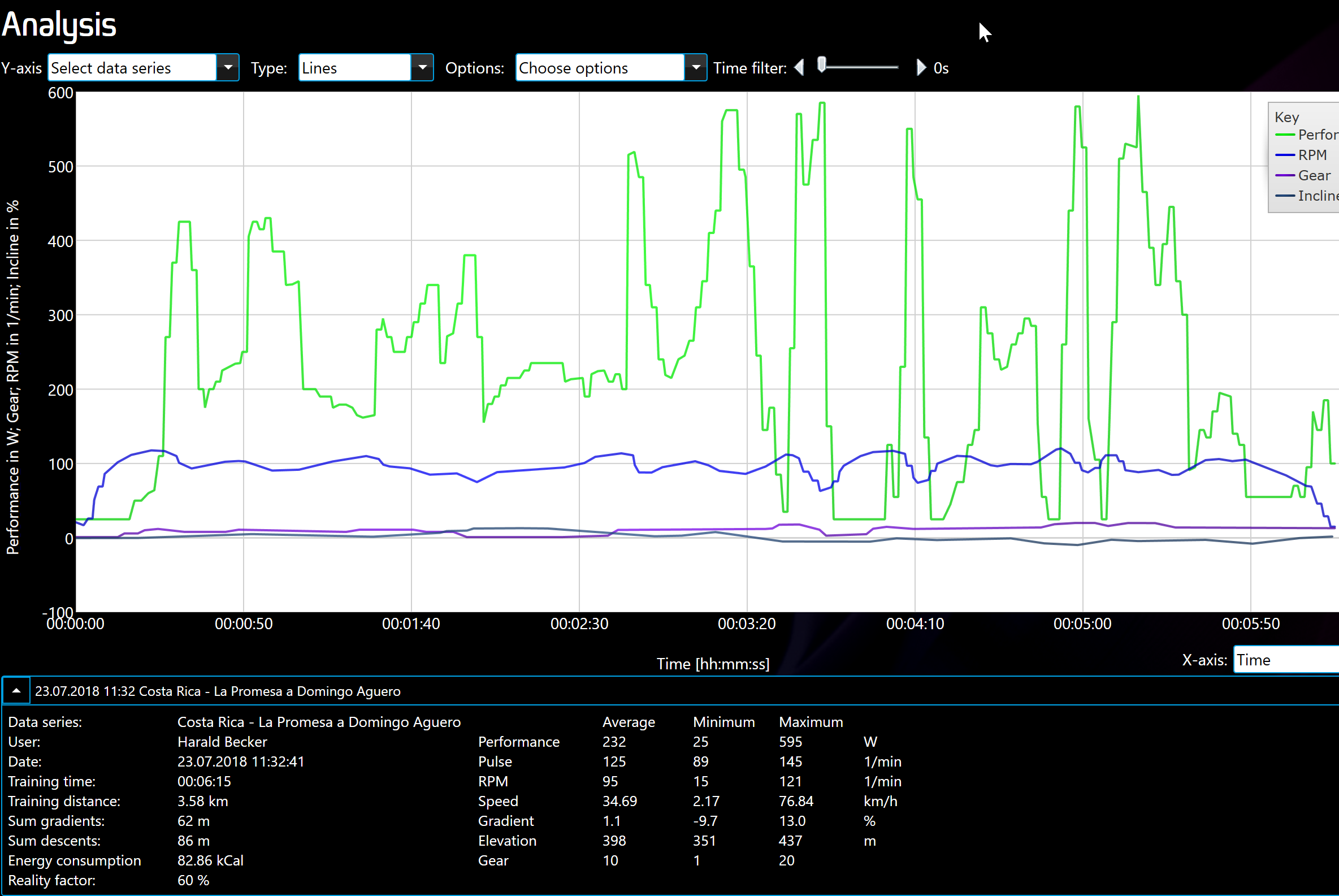1339x896 pixels.
Task: Decrease time filter with the left arrow
Action: (x=799, y=67)
